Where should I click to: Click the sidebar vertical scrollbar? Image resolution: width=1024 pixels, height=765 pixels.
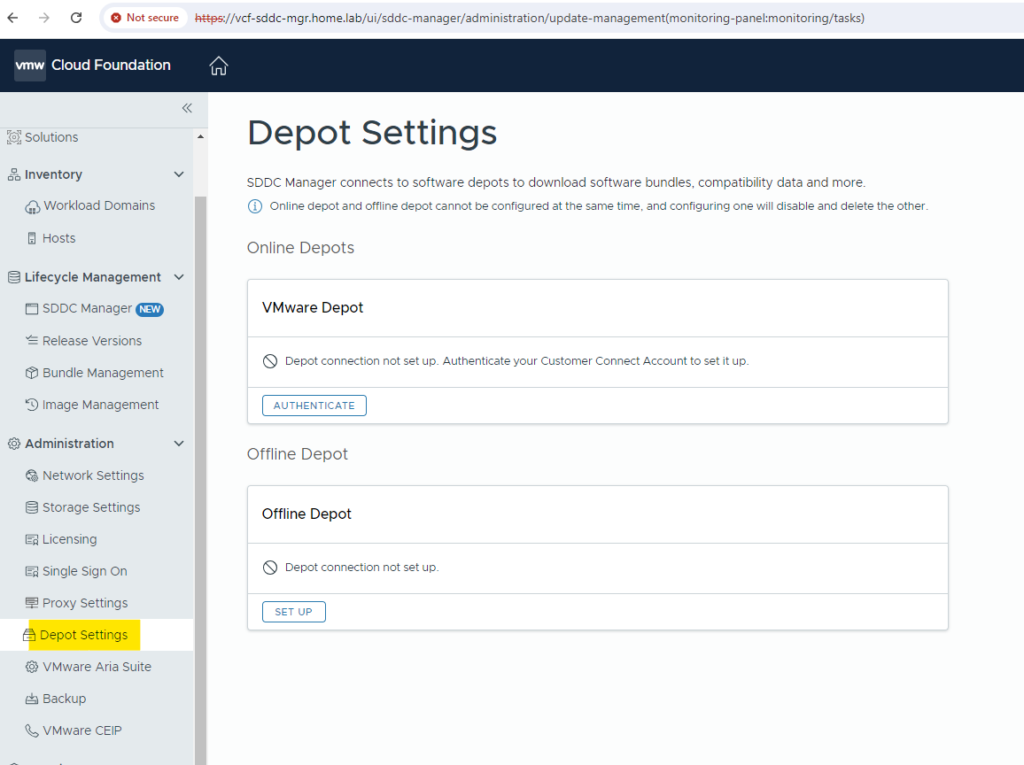[x=200, y=480]
